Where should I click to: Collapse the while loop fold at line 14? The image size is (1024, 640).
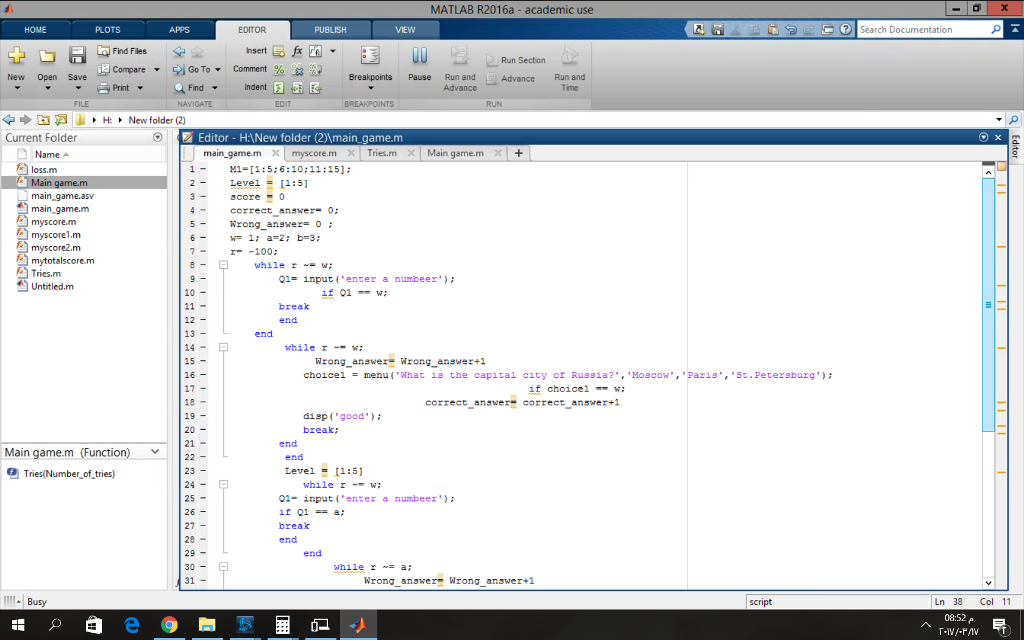(223, 347)
